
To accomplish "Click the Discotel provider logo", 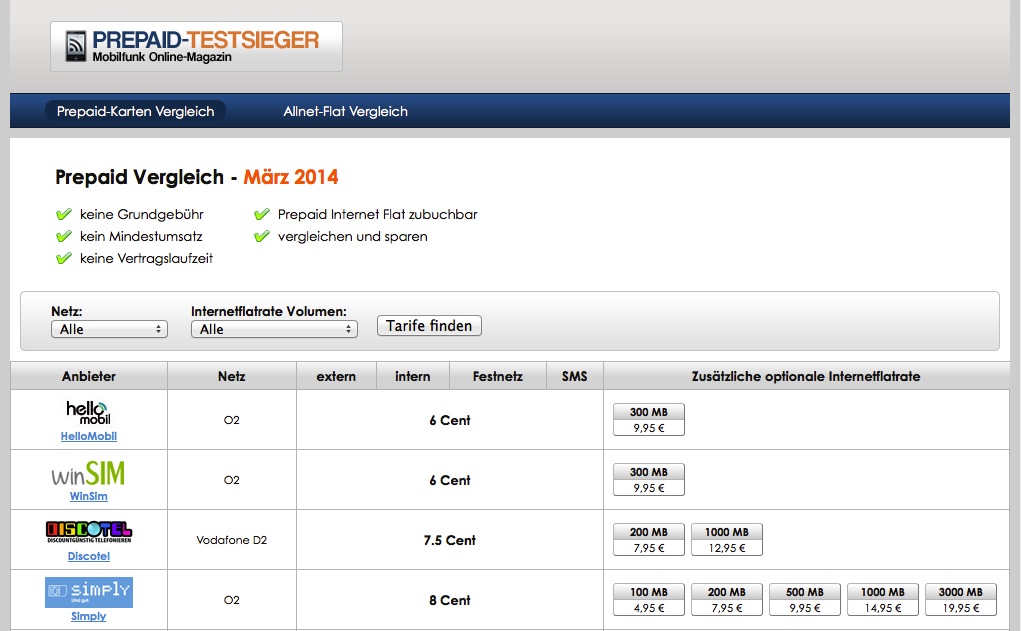I will point(89,532).
